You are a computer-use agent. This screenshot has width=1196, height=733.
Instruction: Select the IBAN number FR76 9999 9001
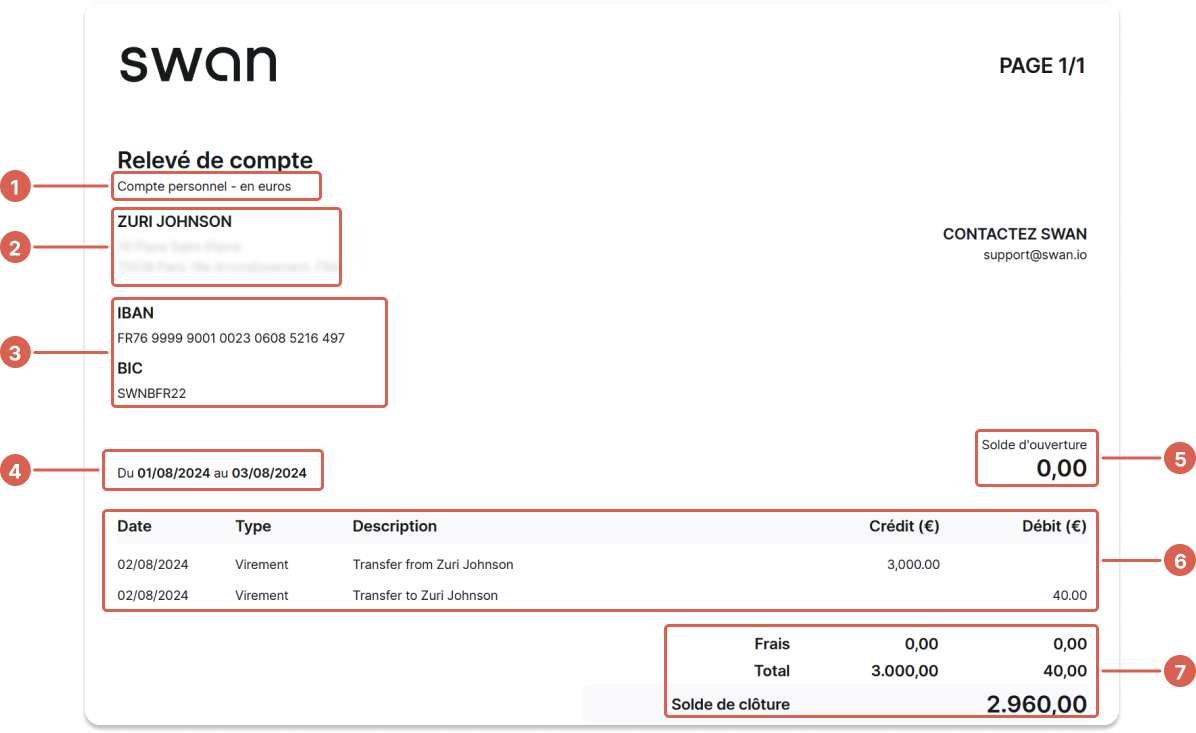coord(231,338)
